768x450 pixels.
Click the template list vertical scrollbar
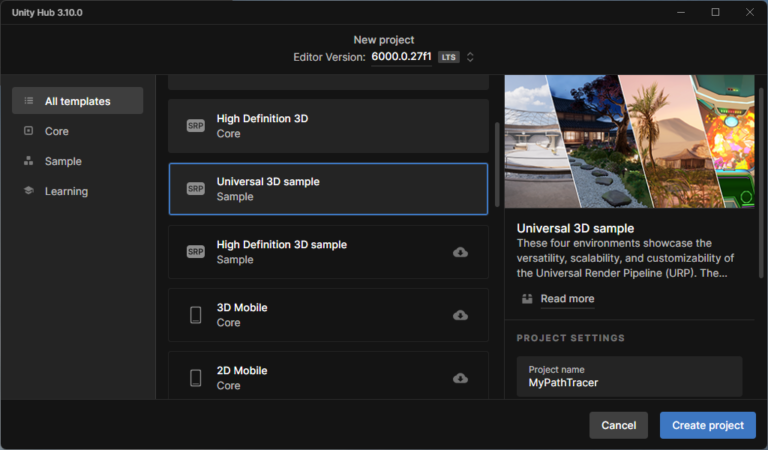click(497, 165)
